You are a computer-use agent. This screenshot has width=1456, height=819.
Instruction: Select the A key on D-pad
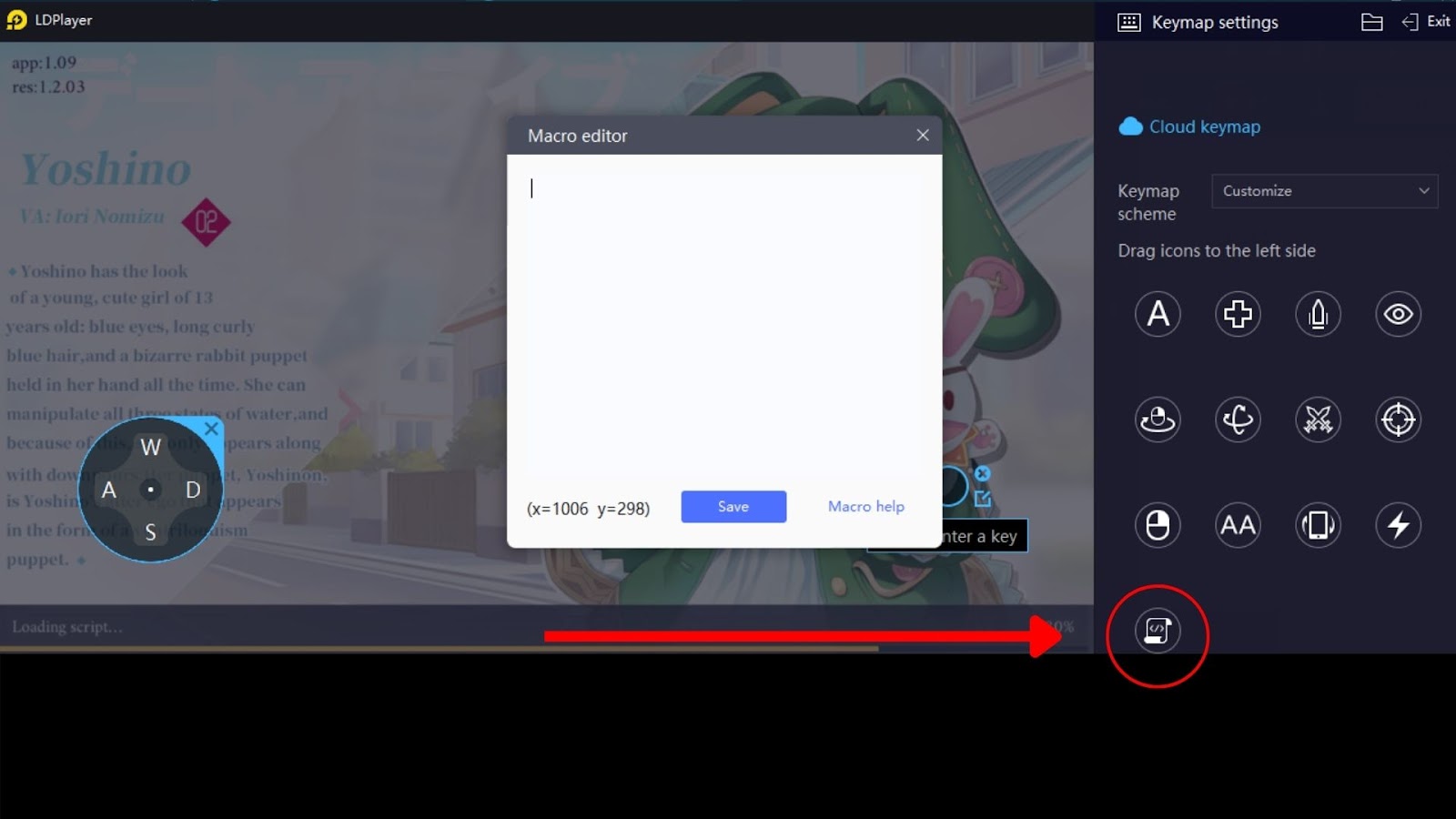pos(109,490)
